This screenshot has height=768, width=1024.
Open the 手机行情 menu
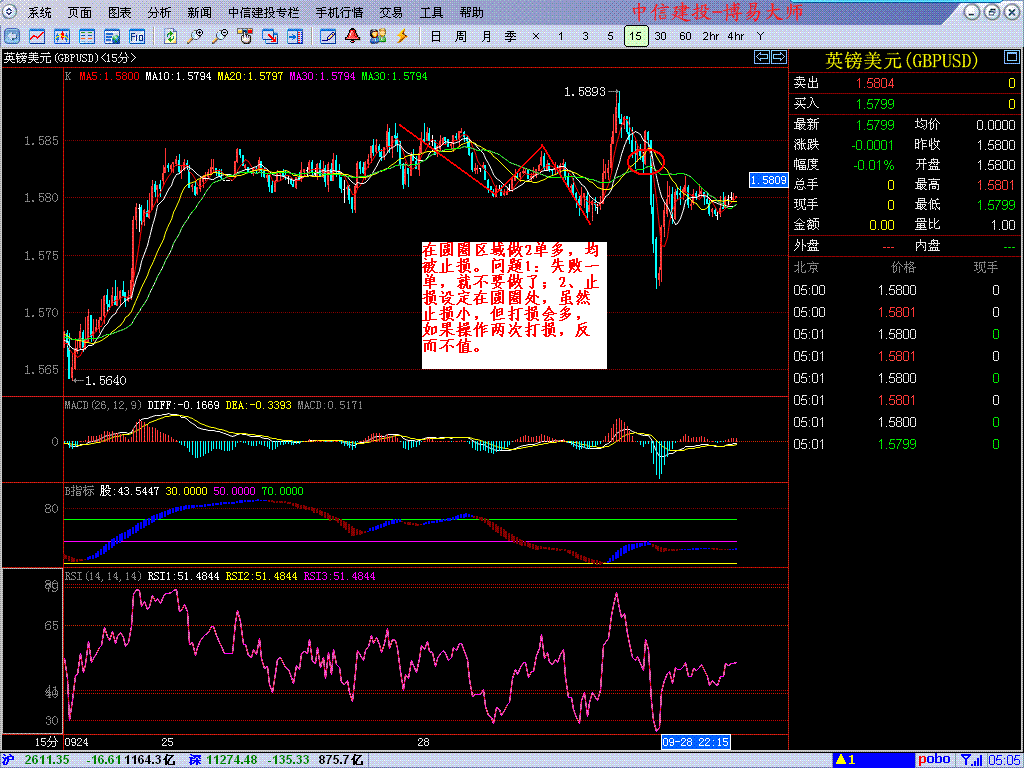(340, 12)
